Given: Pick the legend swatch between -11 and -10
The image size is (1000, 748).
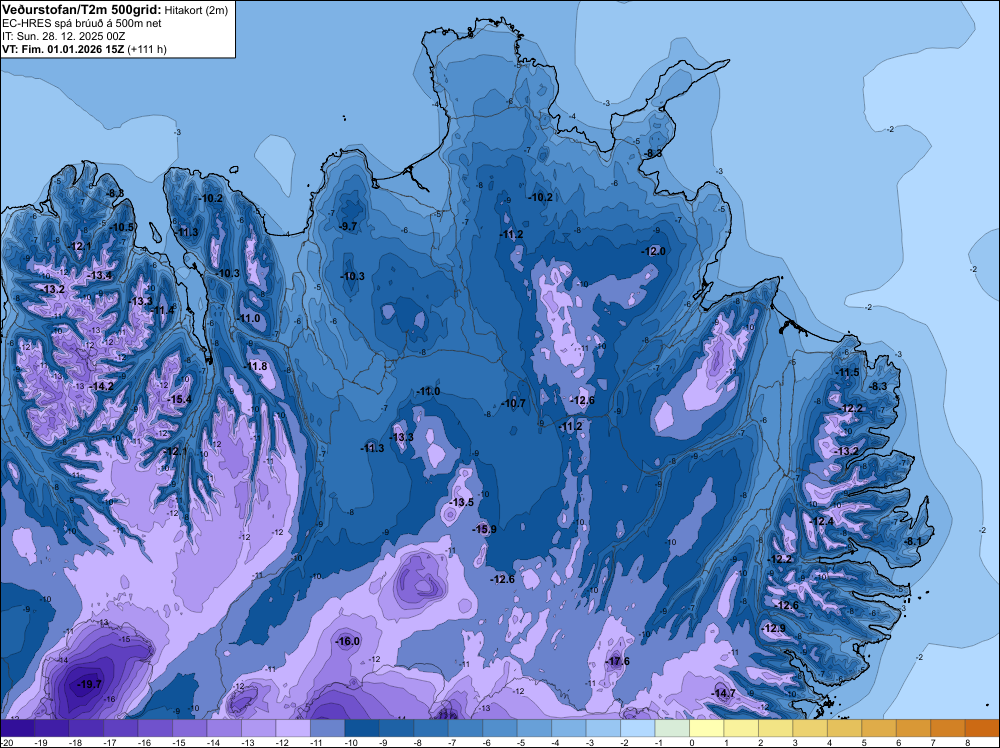Looking at the screenshot, I should point(327,728).
